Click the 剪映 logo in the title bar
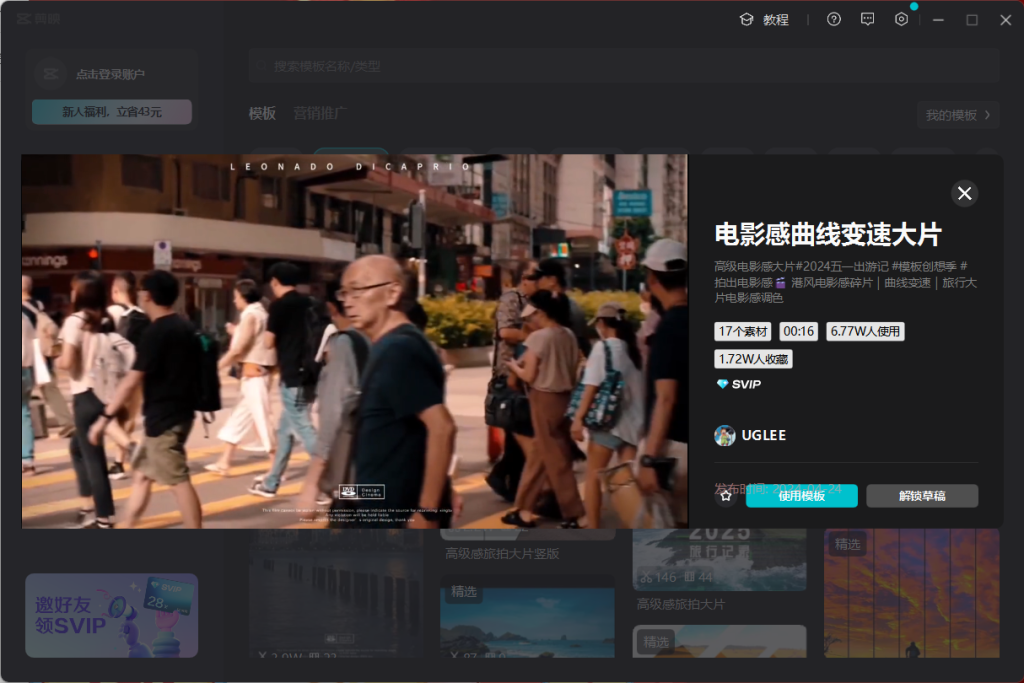Image resolution: width=1024 pixels, height=683 pixels. tap(24, 18)
